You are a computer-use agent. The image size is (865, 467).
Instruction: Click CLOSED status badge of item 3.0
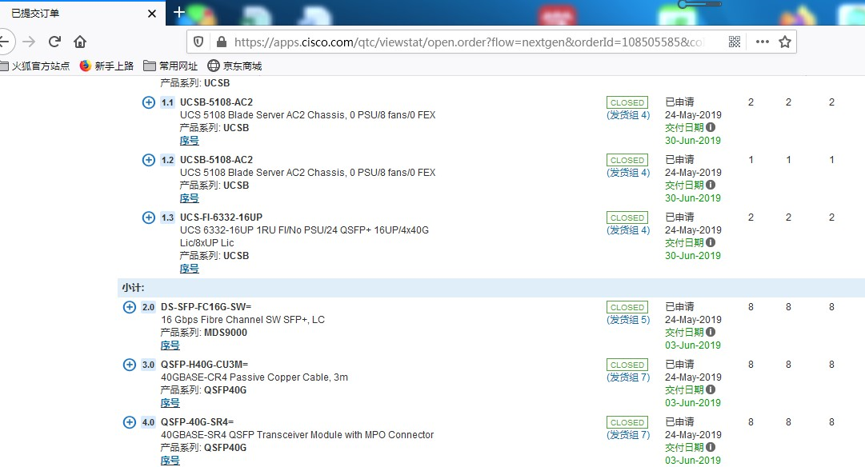click(x=627, y=365)
